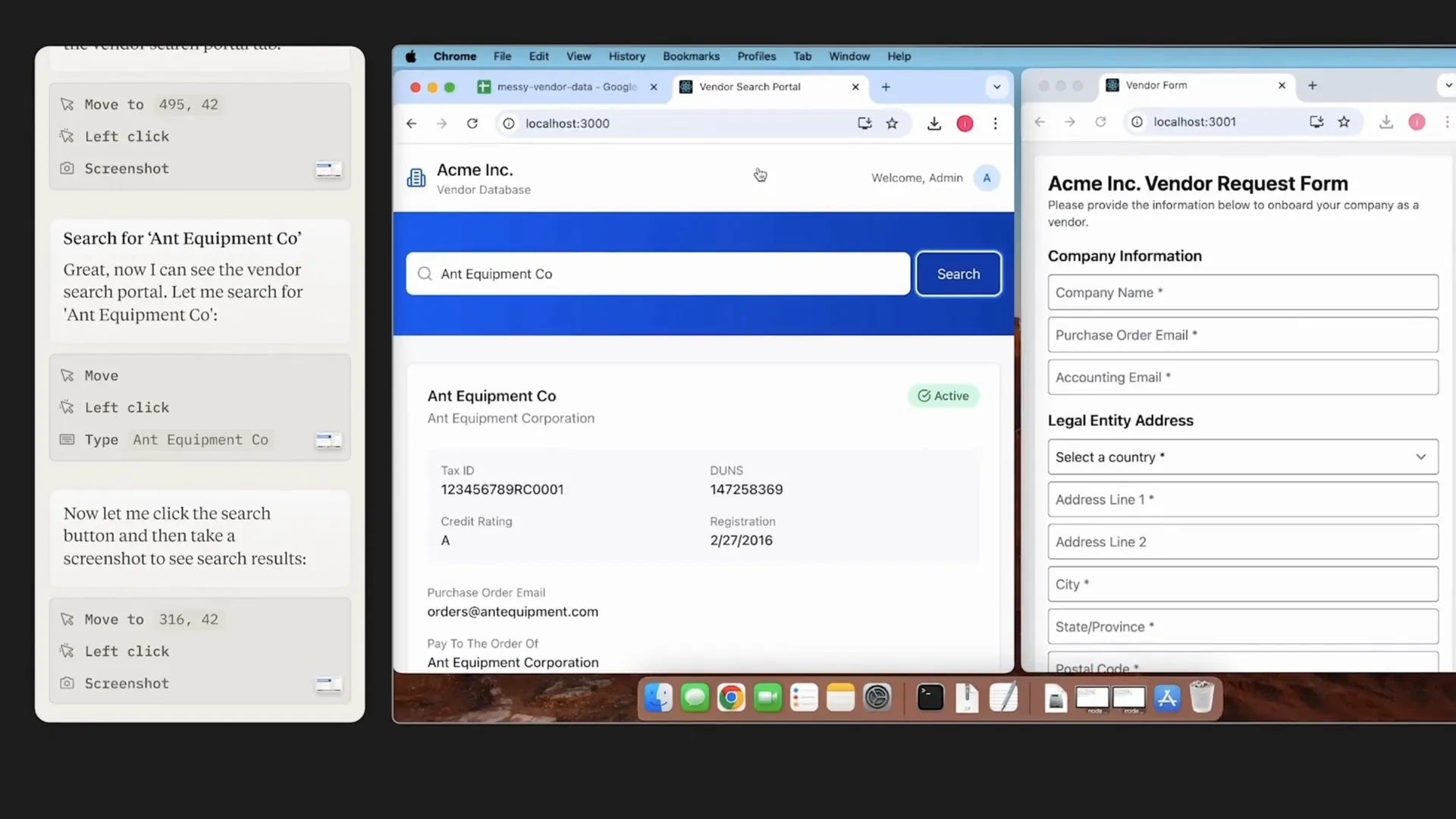Viewport: 1456px width, 819px height.
Task: Click the install app icon in address bar
Action: [x=864, y=124]
